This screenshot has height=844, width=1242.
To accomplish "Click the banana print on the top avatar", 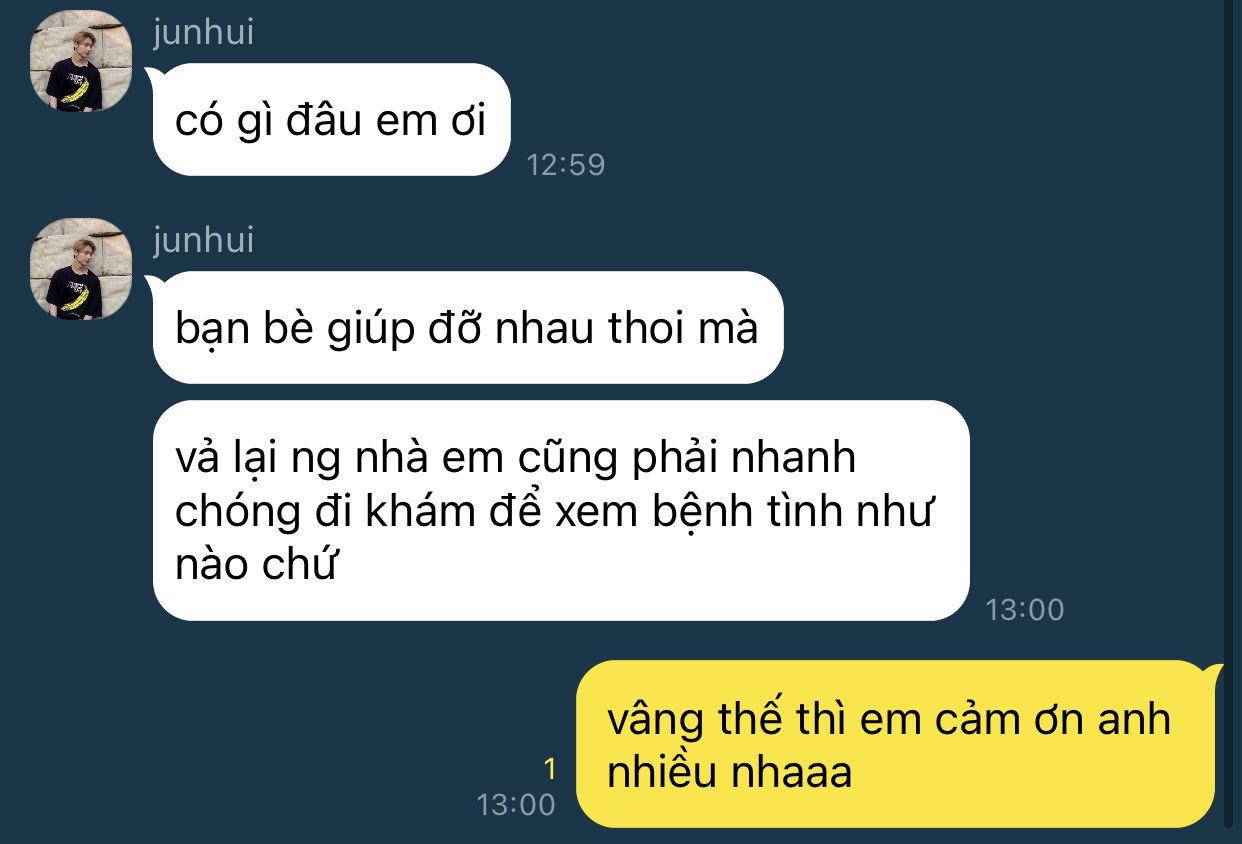I will [x=77, y=90].
